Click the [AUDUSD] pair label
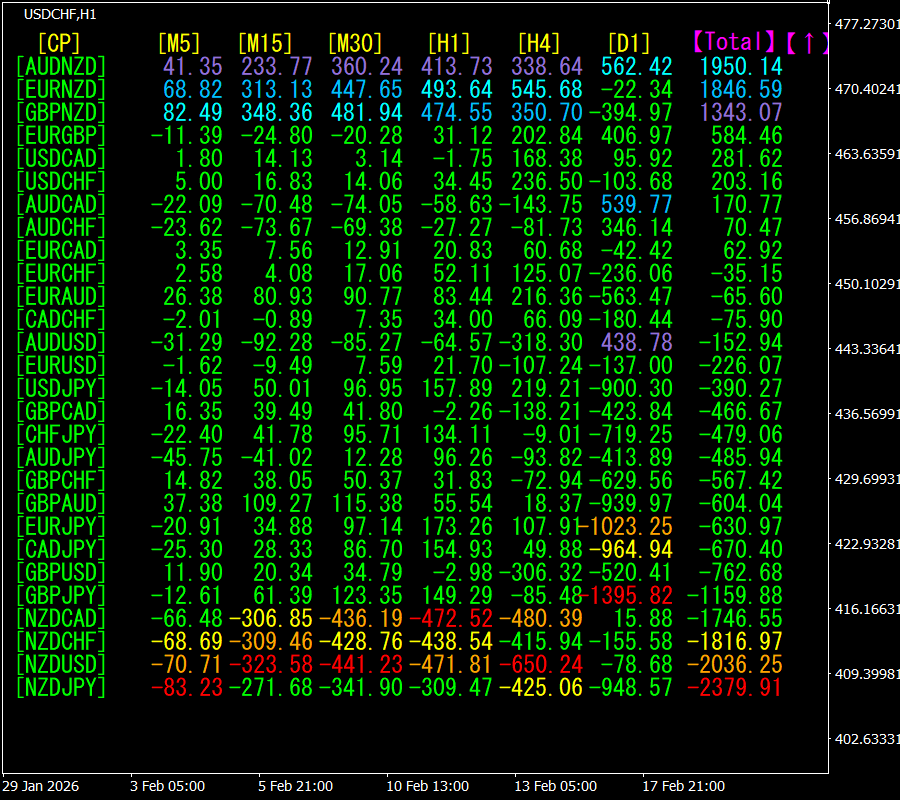The width and height of the screenshot is (900, 800). point(61,342)
